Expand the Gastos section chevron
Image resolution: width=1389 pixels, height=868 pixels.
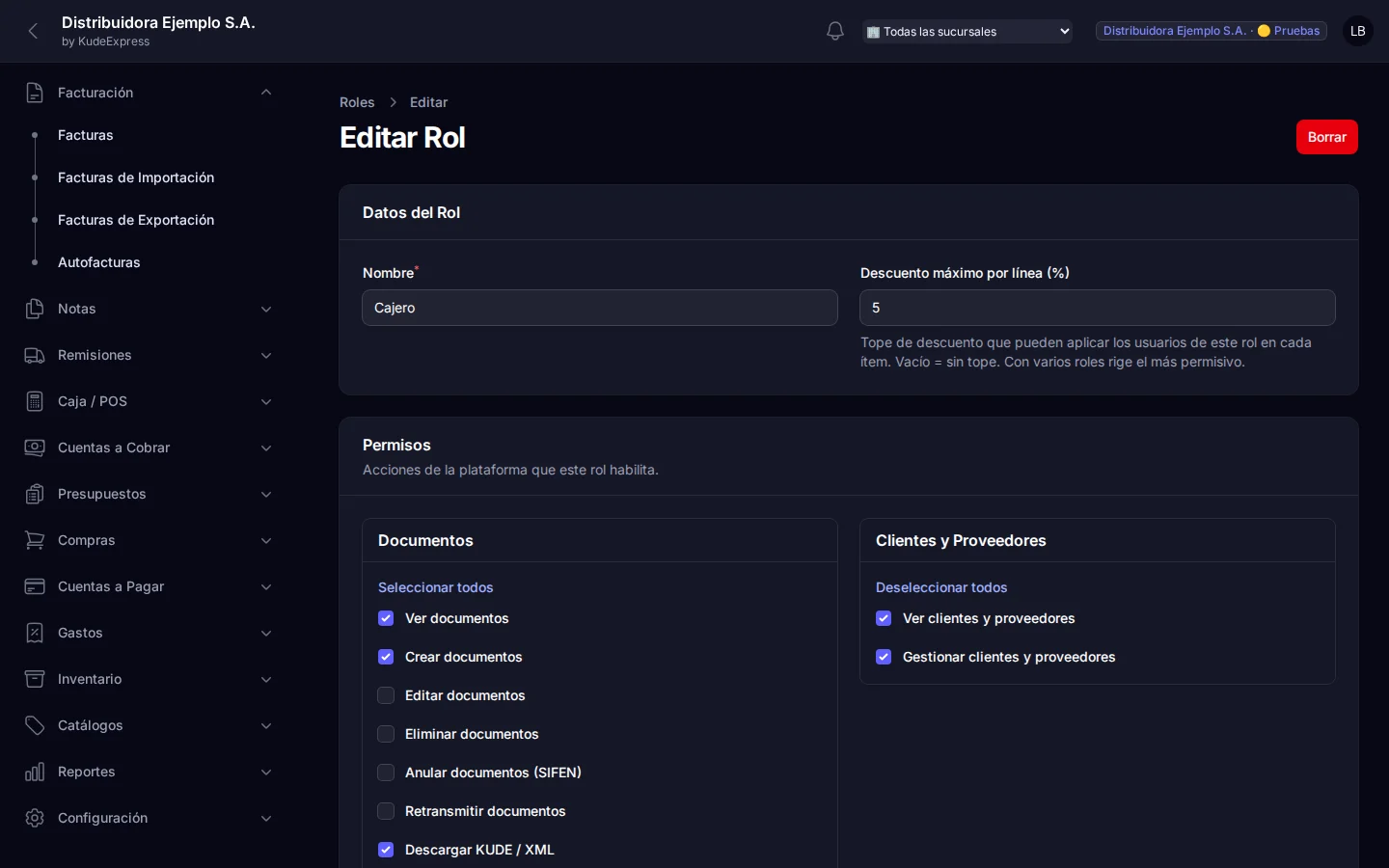266,633
